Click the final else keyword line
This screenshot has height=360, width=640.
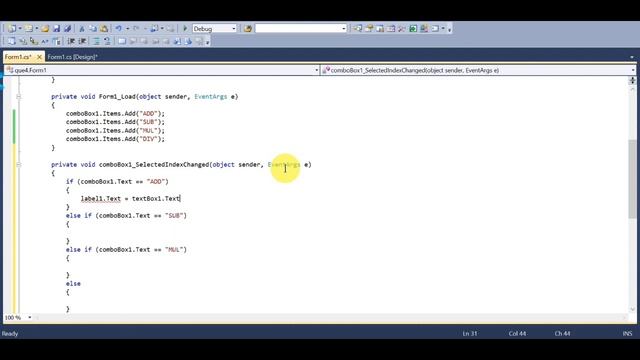73,284
